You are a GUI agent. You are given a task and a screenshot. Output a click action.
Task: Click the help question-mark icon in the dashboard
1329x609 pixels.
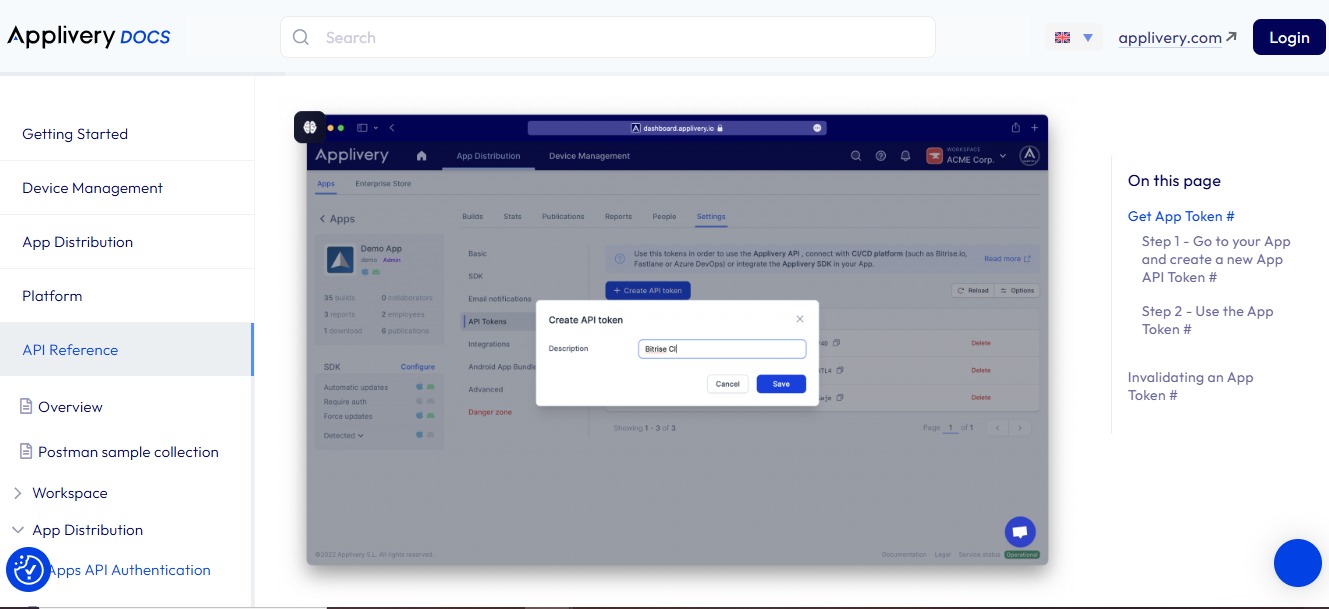tap(880, 156)
